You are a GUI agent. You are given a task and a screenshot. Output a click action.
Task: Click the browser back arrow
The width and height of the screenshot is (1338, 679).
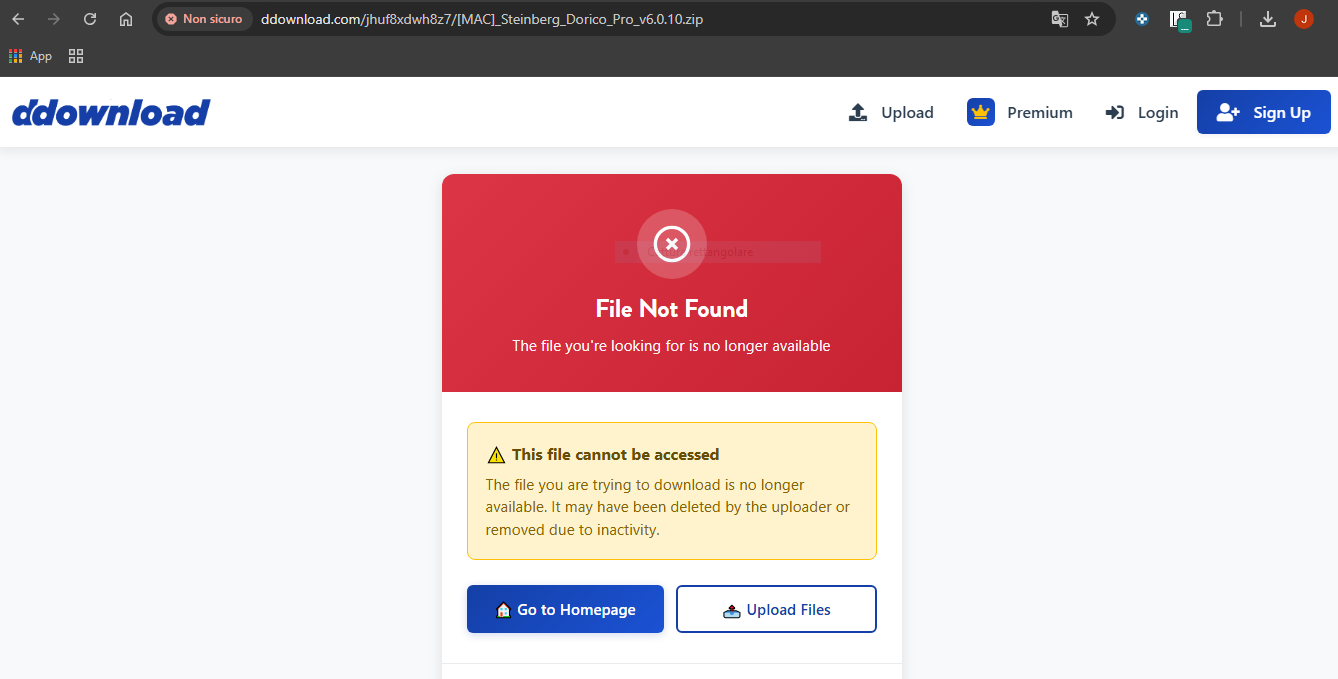pos(18,19)
